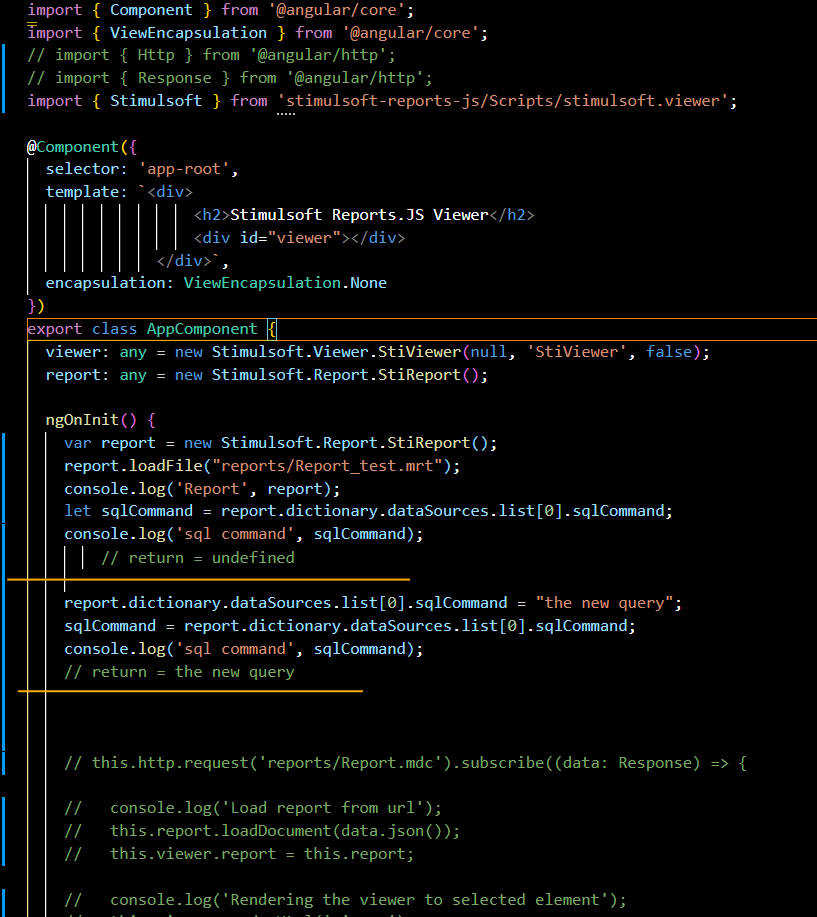Click the @Component decorator line
Image resolution: width=817 pixels, height=917 pixels.
(82, 147)
